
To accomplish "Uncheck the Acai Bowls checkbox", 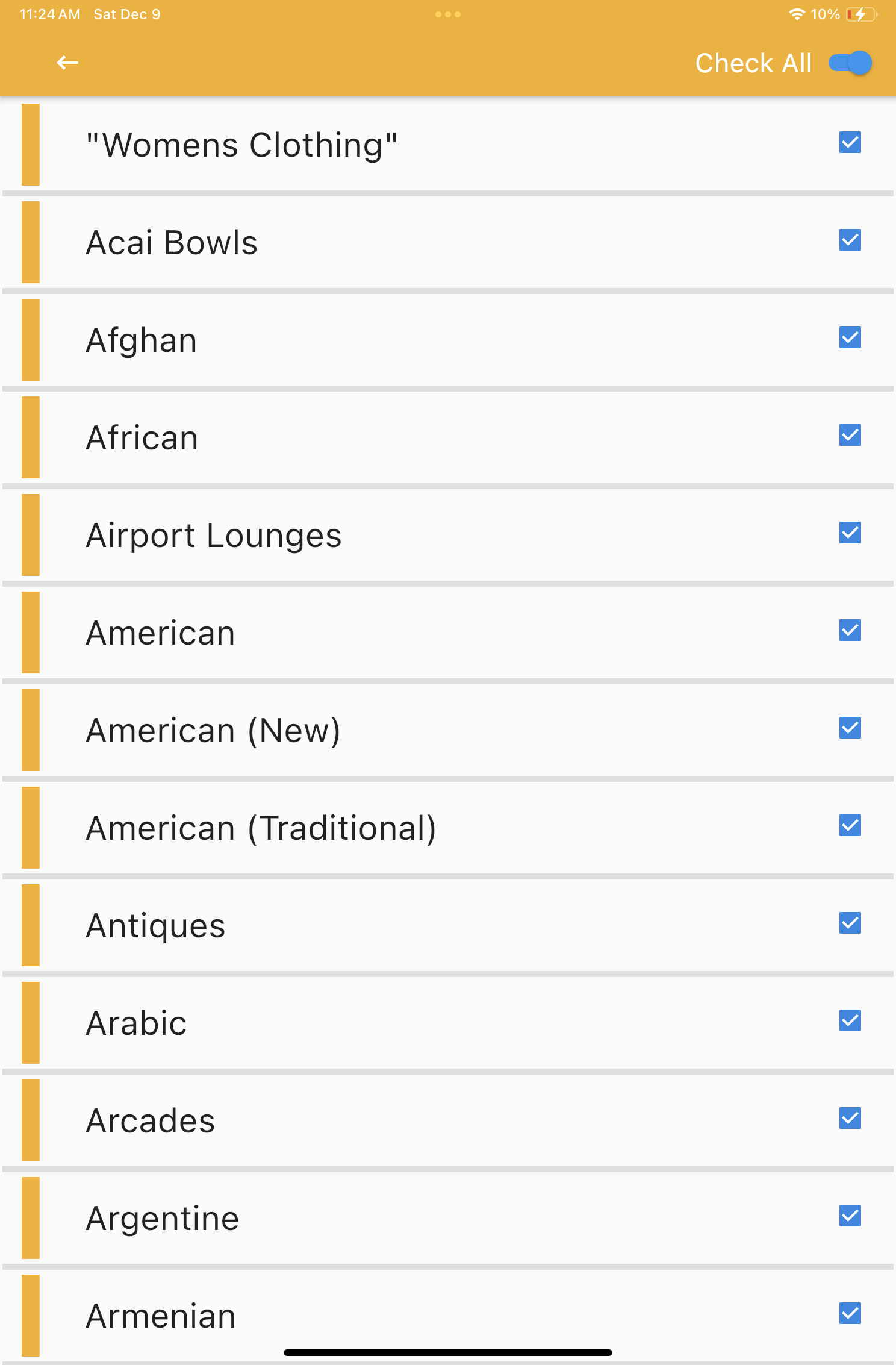I will [x=850, y=240].
